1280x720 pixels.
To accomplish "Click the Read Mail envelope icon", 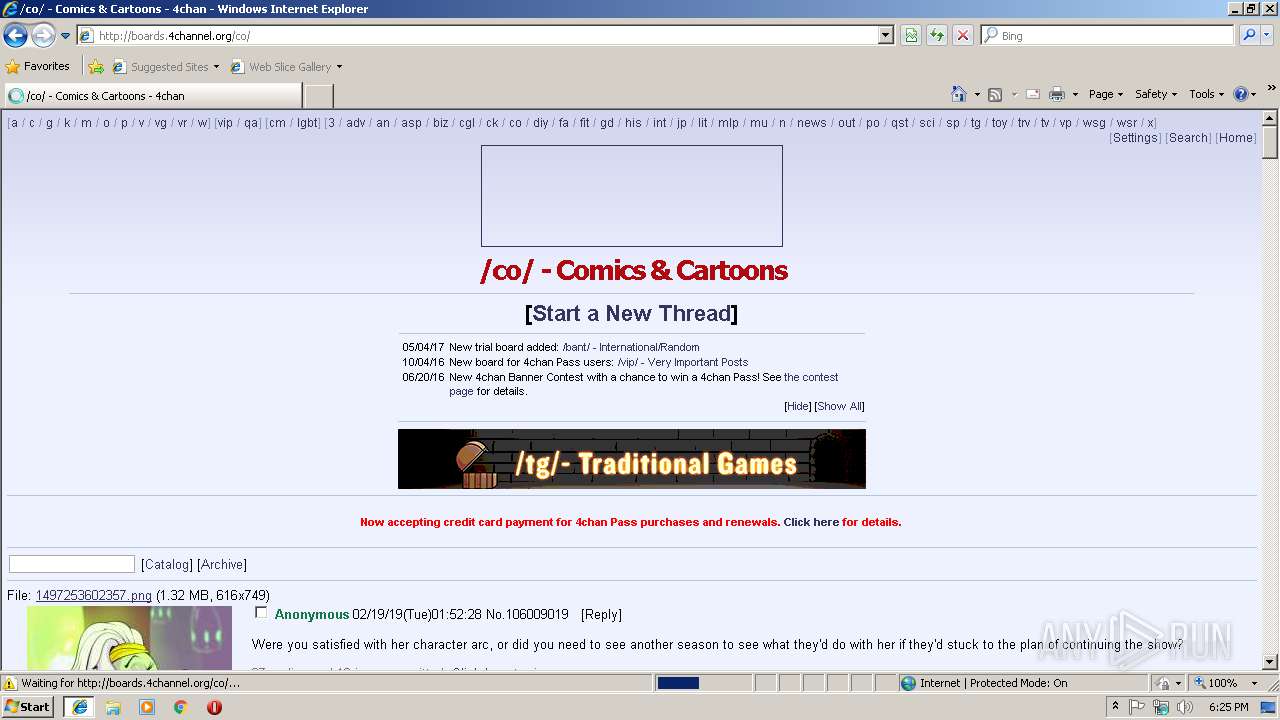I will click(1033, 94).
